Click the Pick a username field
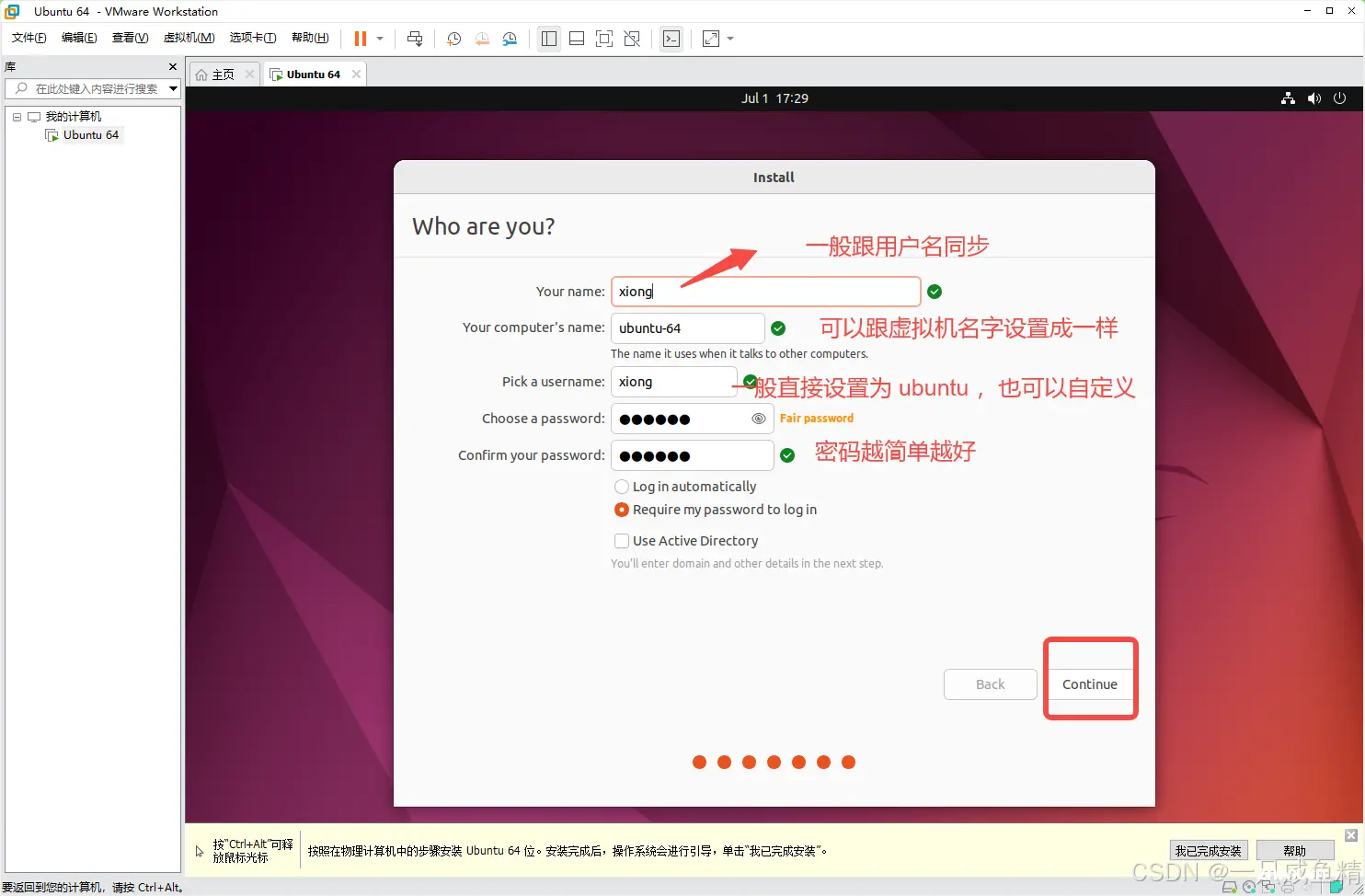The image size is (1365, 896). (673, 382)
